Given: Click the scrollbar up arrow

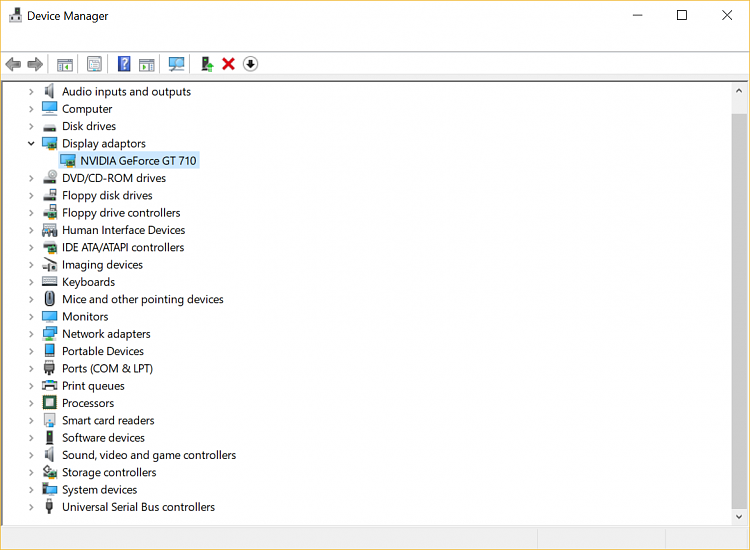Looking at the screenshot, I should coord(739,91).
